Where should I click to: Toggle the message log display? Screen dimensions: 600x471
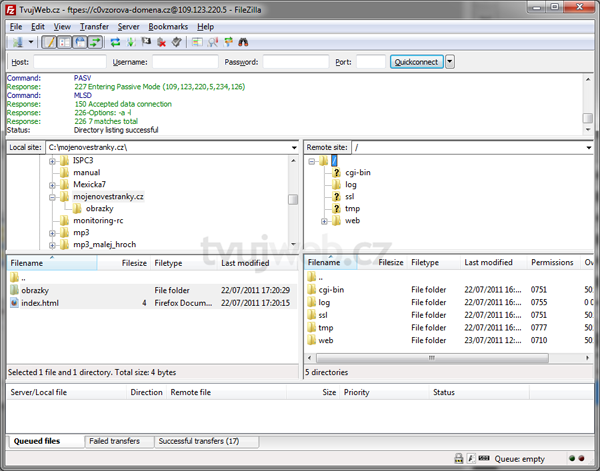tap(49, 42)
